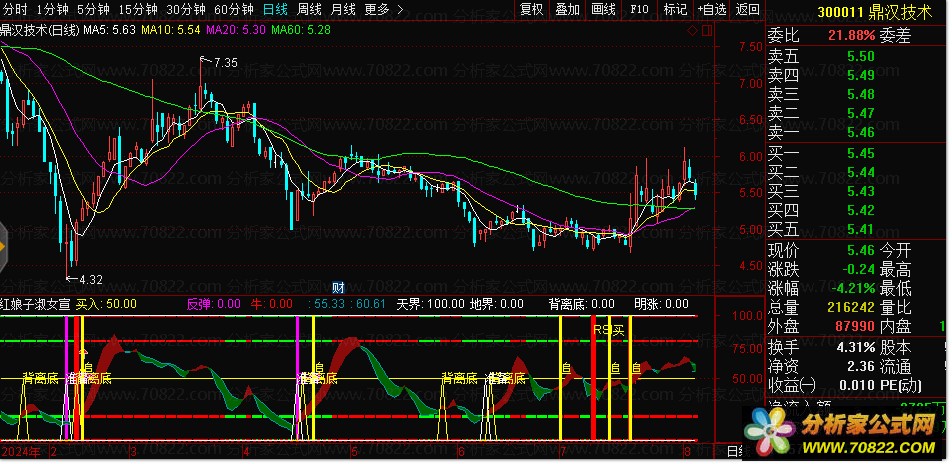Click the 卖四 5.49 order row
The width and height of the screenshot is (952, 464).
coord(856,75)
